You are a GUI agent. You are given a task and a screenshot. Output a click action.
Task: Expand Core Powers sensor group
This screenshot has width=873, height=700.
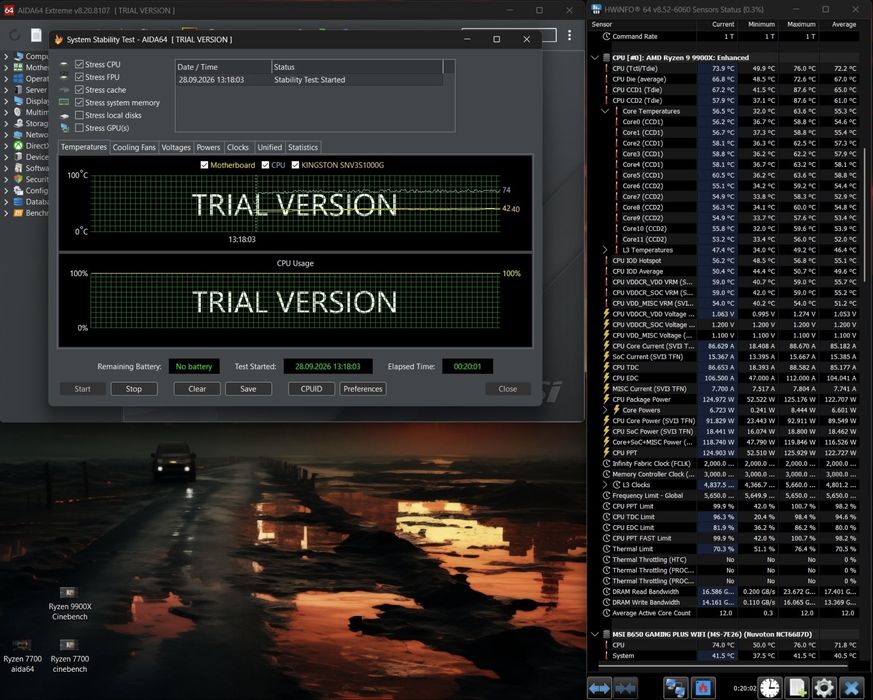[x=605, y=410]
